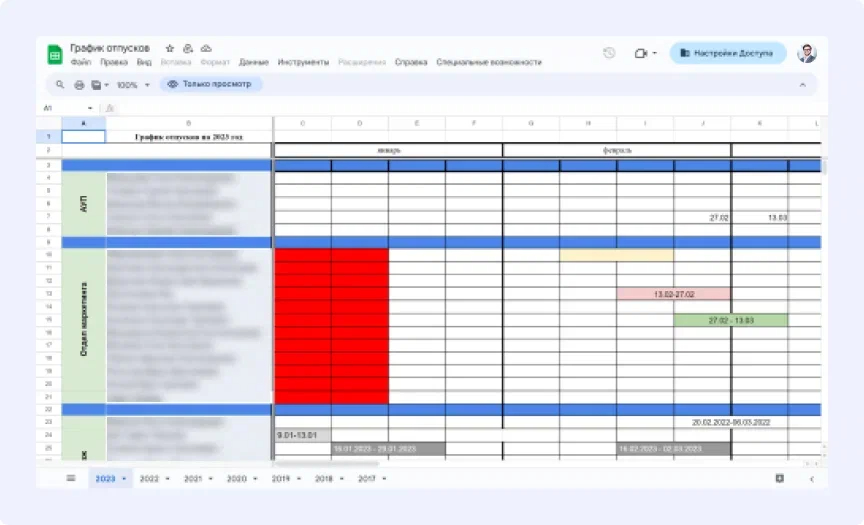Select row 1 header
The width and height of the screenshot is (864, 525).
(48, 136)
